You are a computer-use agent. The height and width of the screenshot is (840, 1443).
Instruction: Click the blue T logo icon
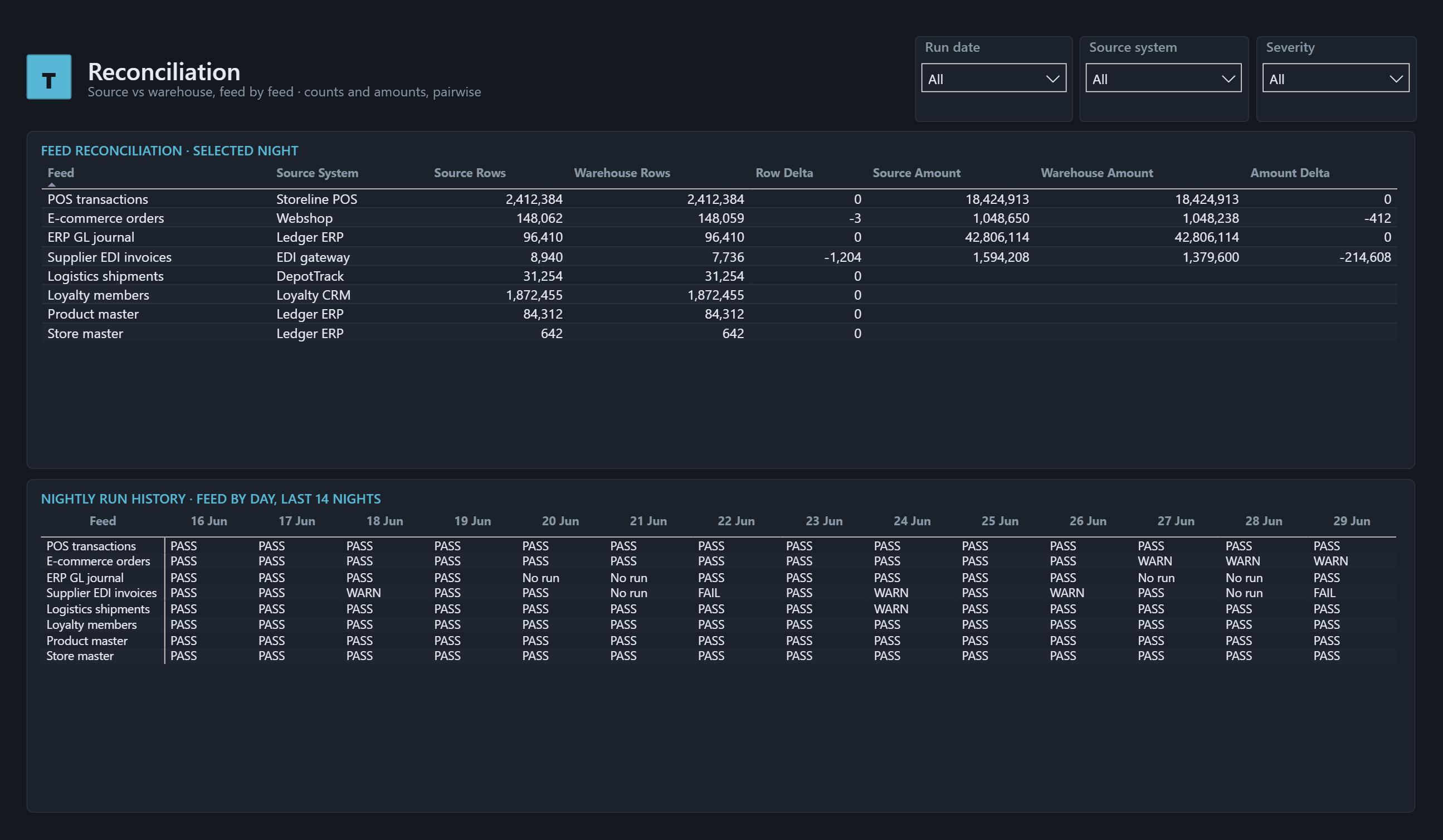pyautogui.click(x=48, y=77)
